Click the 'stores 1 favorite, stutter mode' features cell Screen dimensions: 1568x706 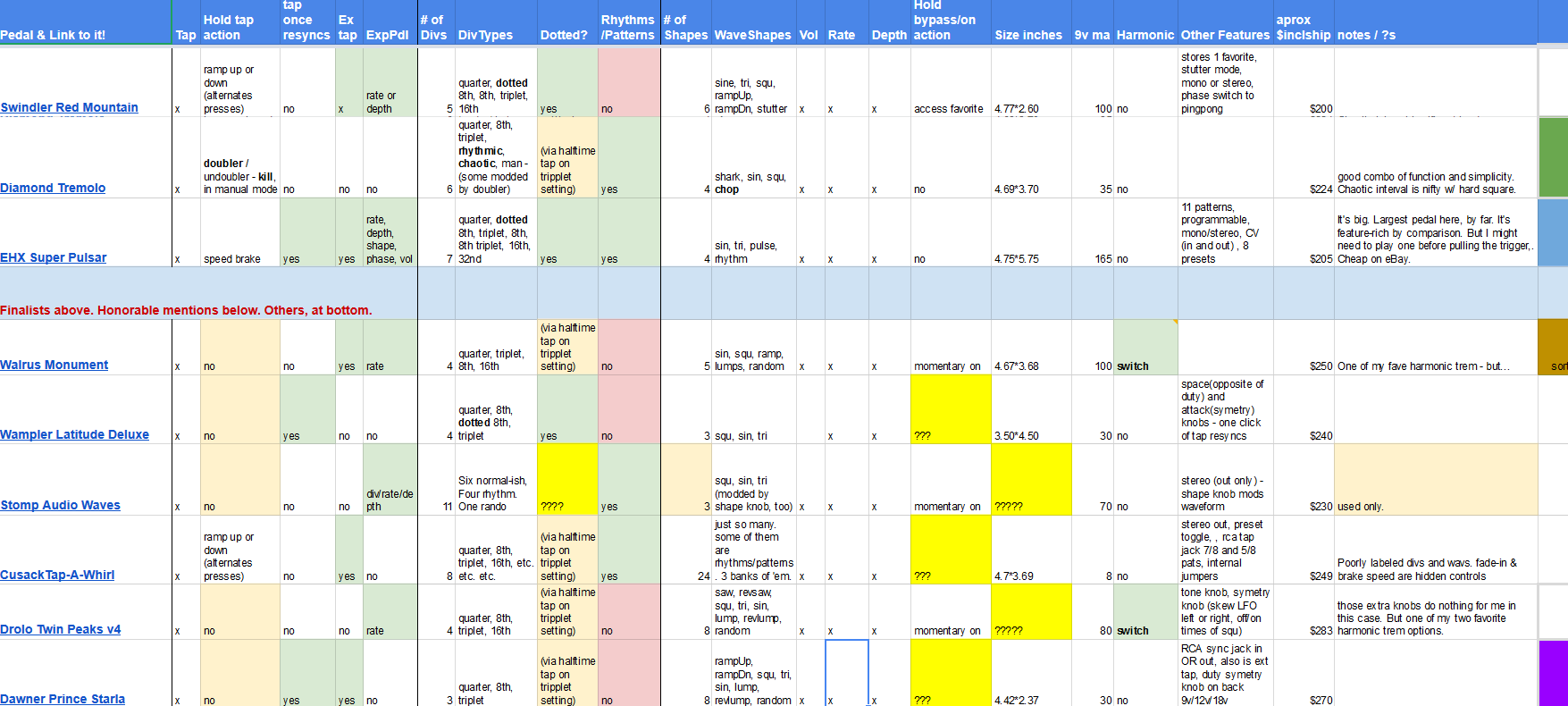[1226, 82]
